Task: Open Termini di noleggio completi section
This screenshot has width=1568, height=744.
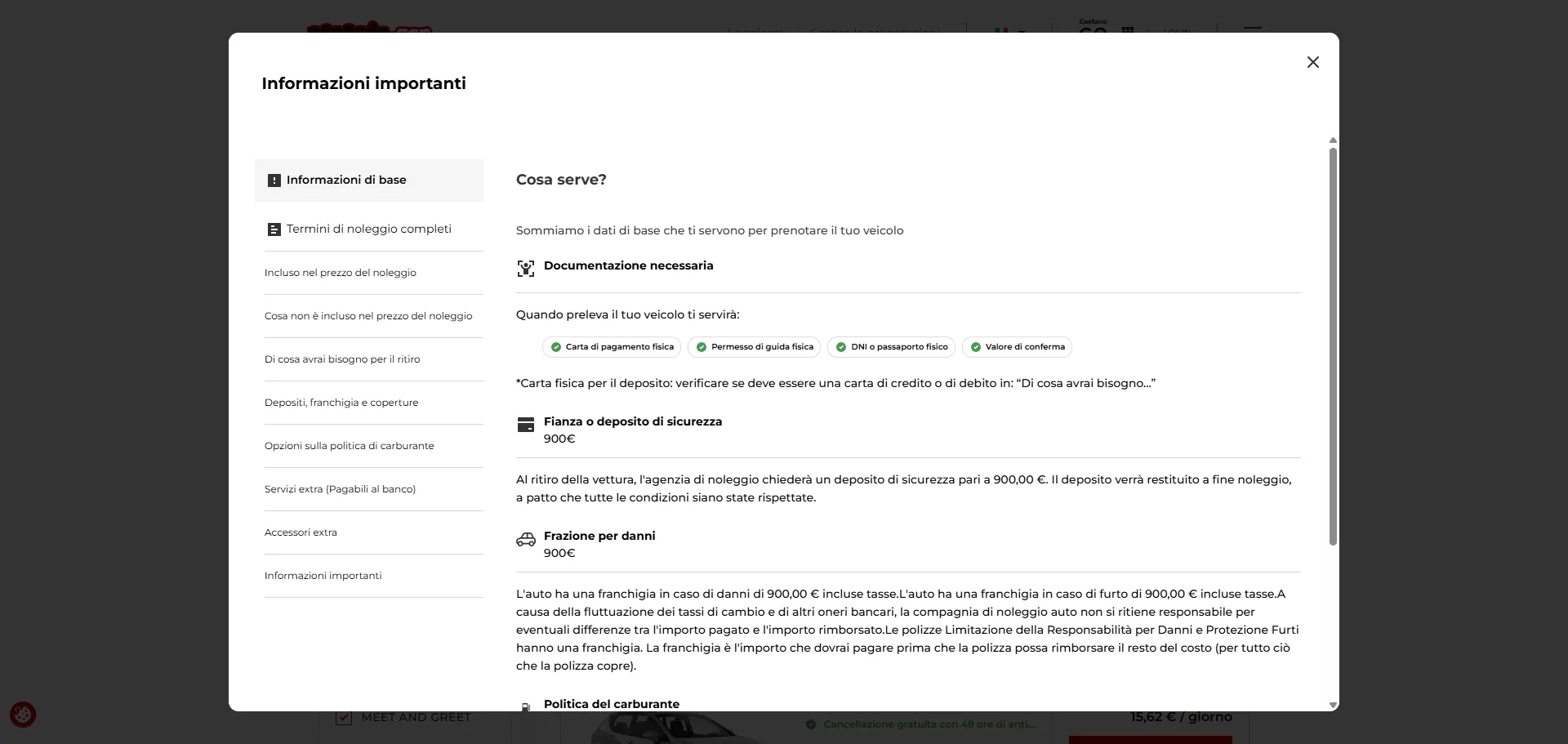Action: coord(369,229)
